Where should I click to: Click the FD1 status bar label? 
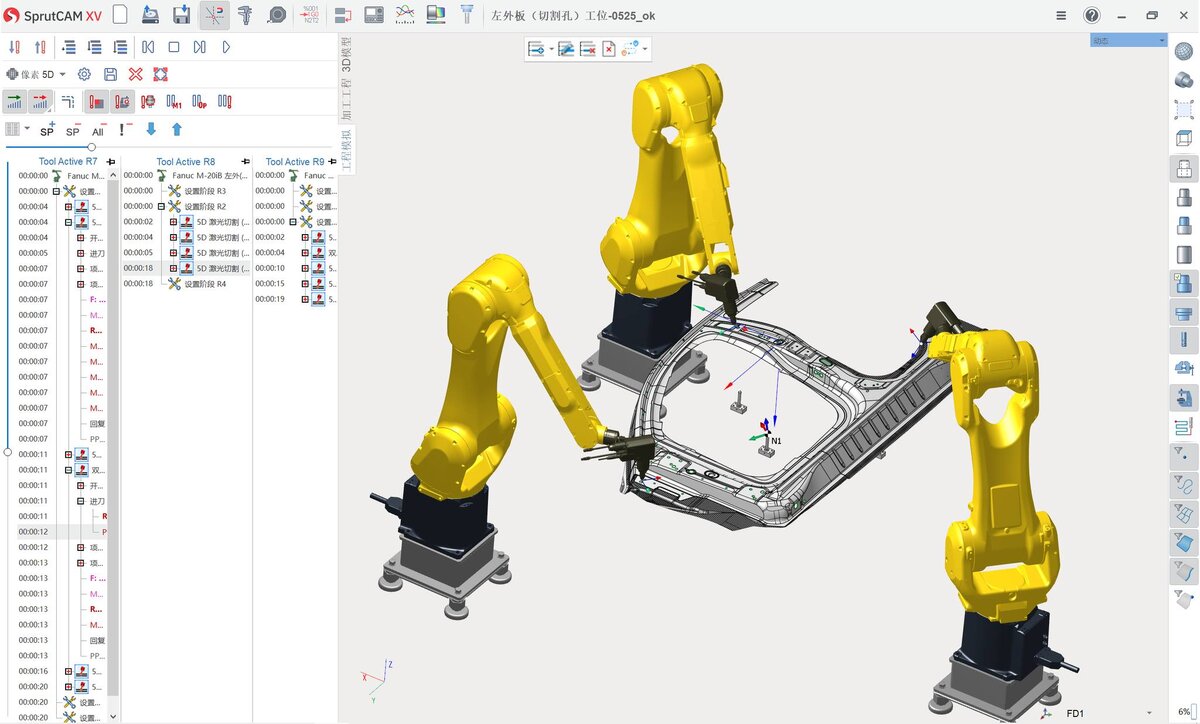coord(1075,714)
